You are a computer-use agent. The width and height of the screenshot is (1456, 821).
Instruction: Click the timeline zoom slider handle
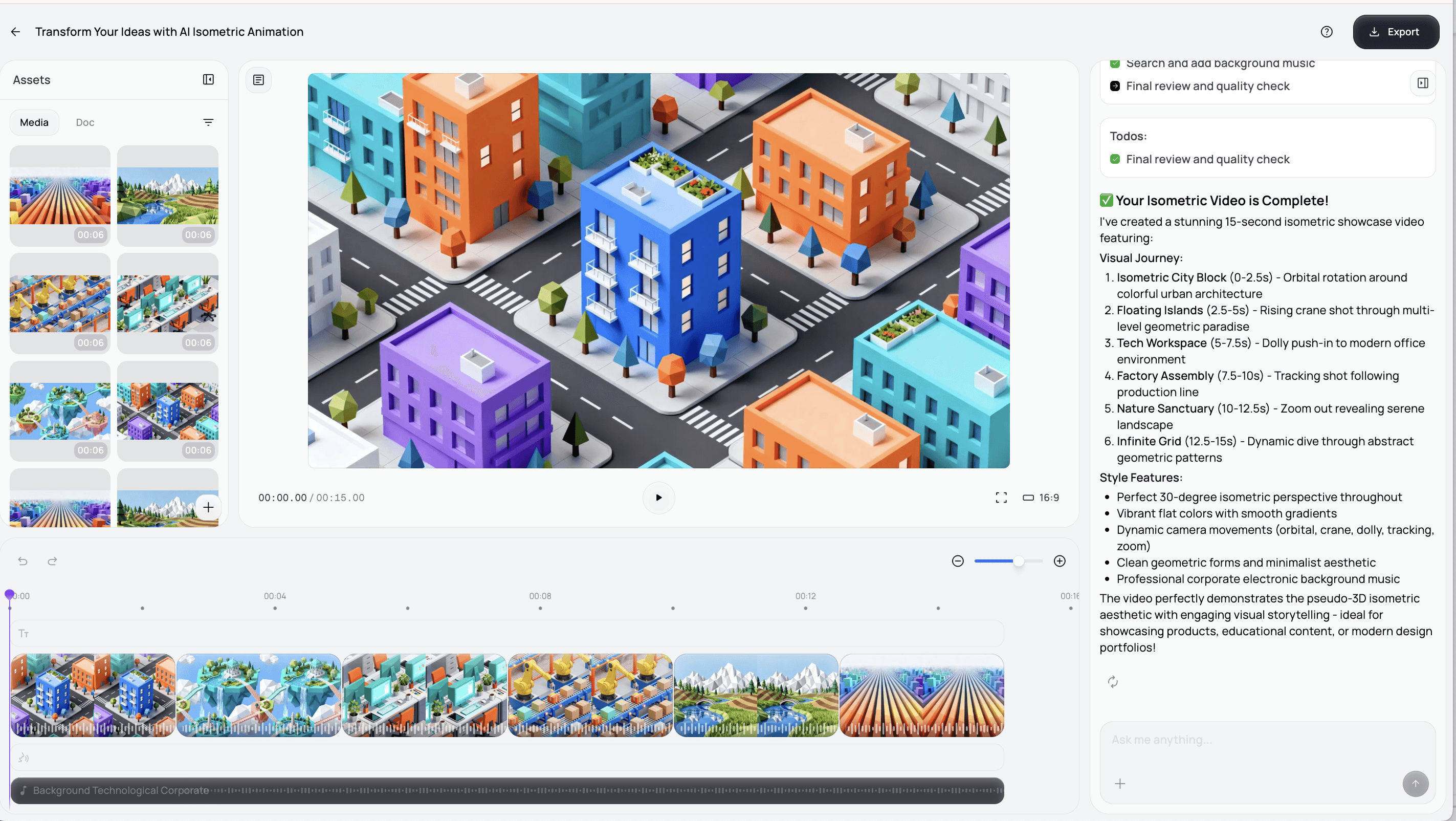click(1019, 561)
